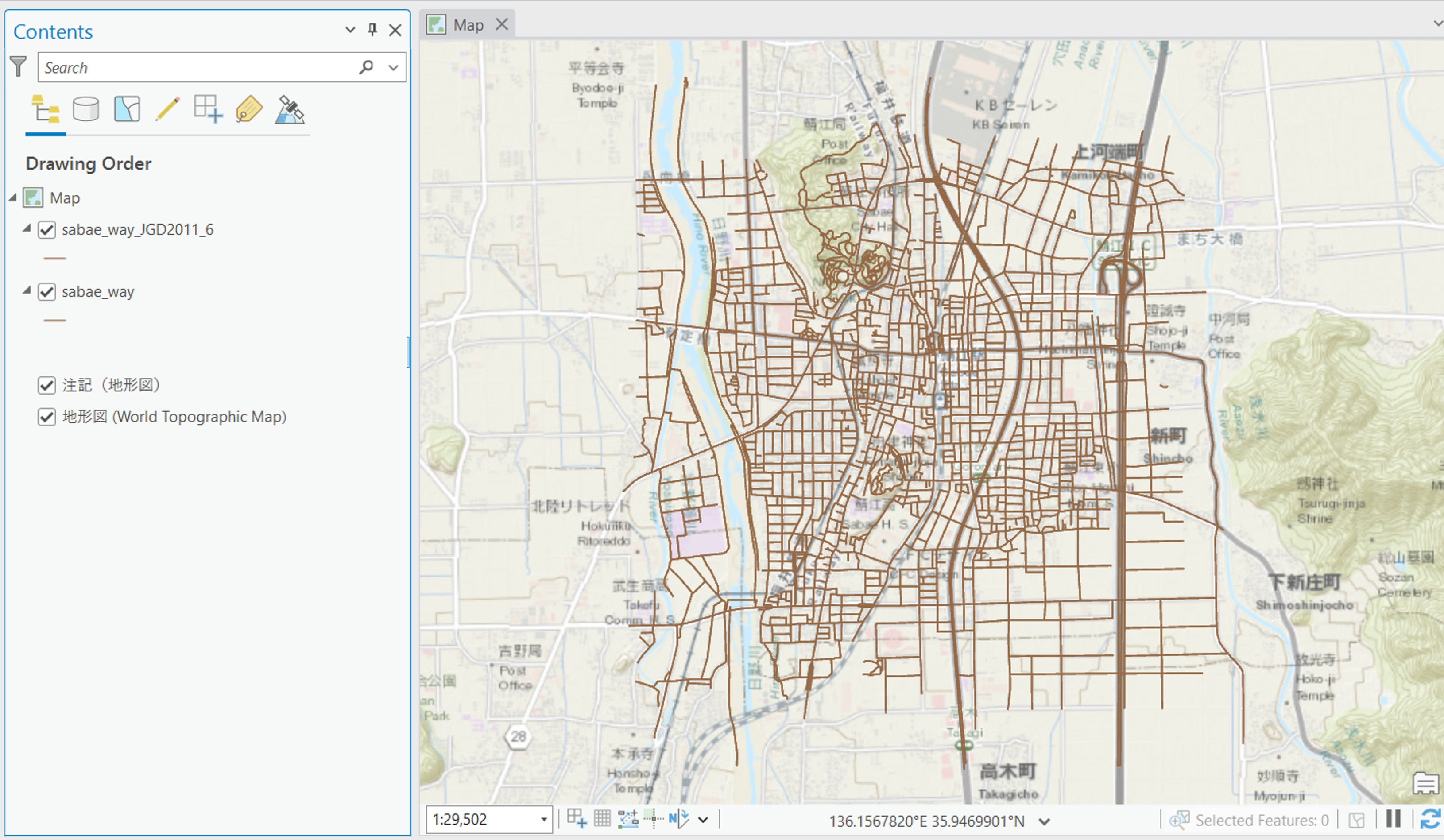Open search options dropdown arrow
This screenshot has width=1444, height=840.
click(x=393, y=68)
